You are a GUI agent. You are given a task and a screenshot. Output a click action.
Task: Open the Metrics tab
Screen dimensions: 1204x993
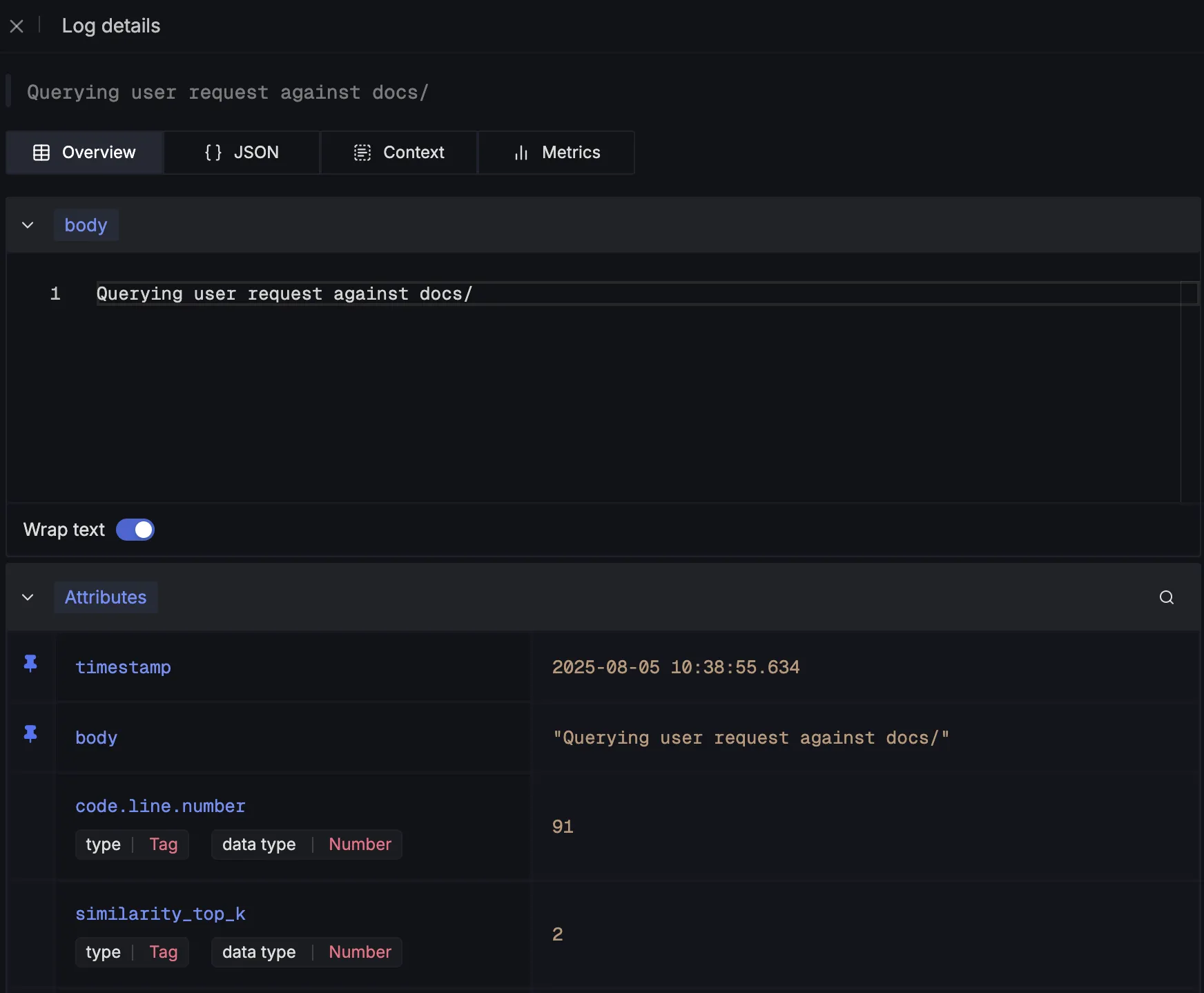click(x=556, y=153)
